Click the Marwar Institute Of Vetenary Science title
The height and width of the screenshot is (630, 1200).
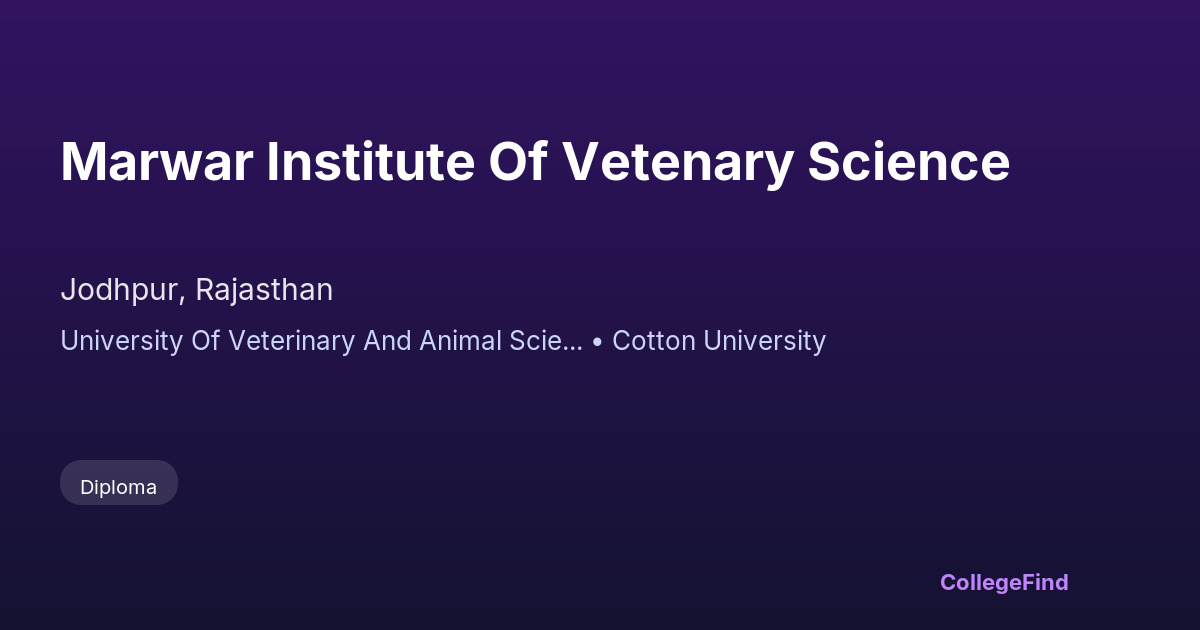(x=535, y=162)
